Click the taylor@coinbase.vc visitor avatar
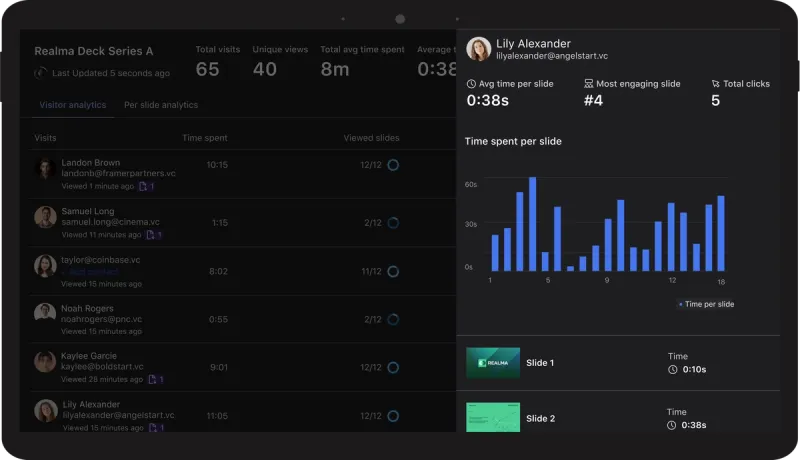 pyautogui.click(x=45, y=266)
